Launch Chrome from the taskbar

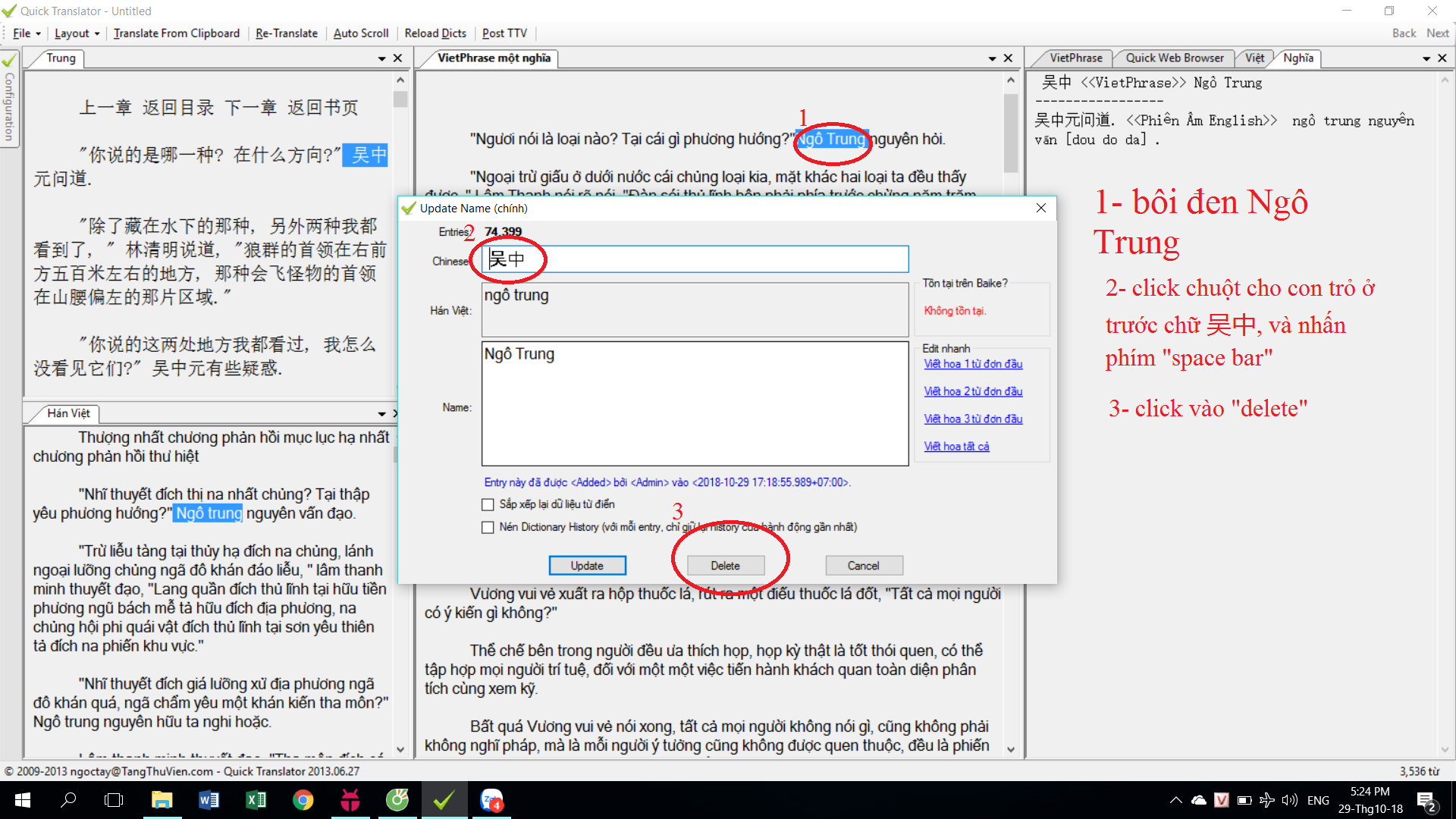coord(303,800)
